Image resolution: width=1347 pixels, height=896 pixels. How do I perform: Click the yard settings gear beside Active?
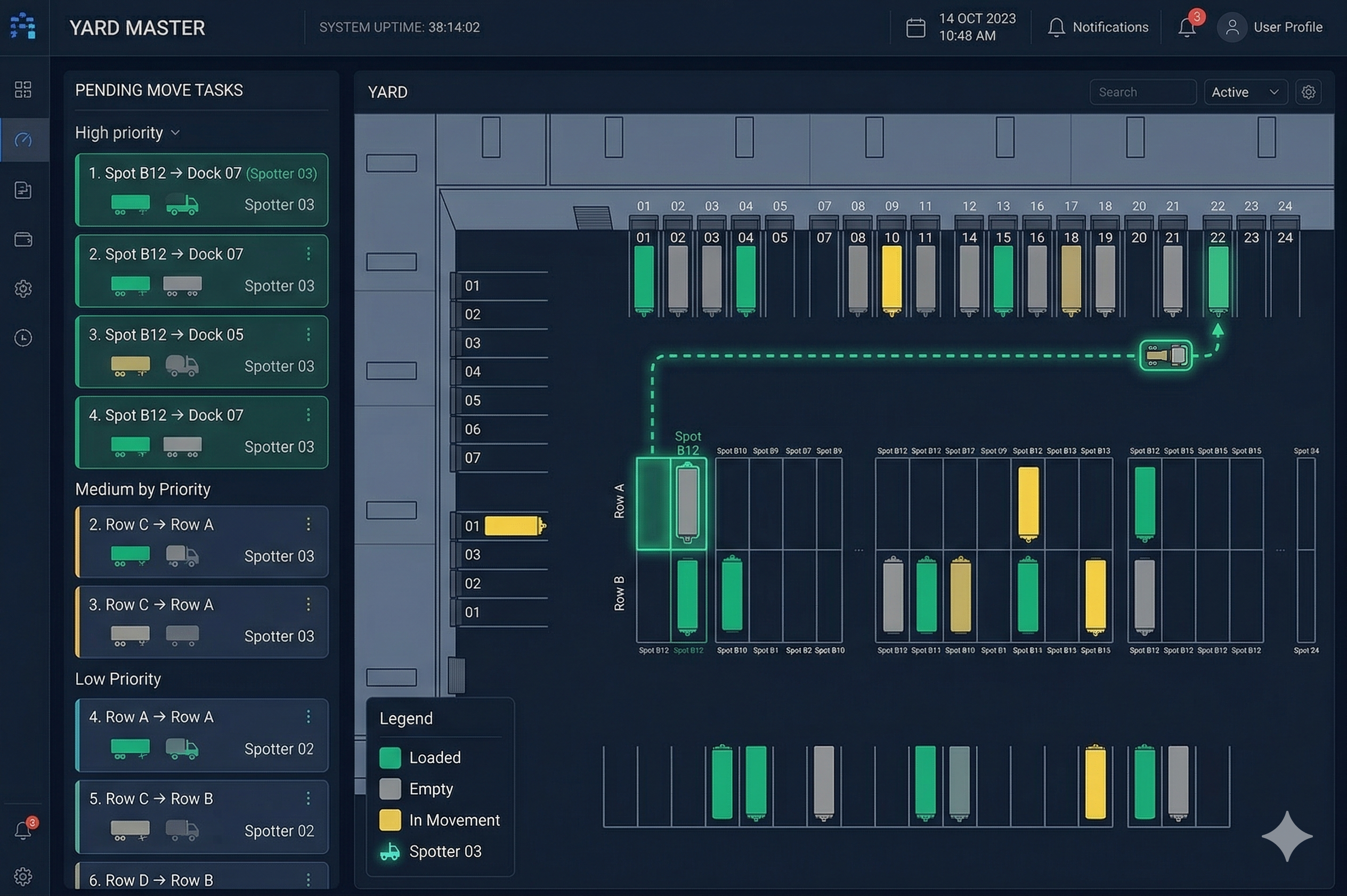[1308, 92]
